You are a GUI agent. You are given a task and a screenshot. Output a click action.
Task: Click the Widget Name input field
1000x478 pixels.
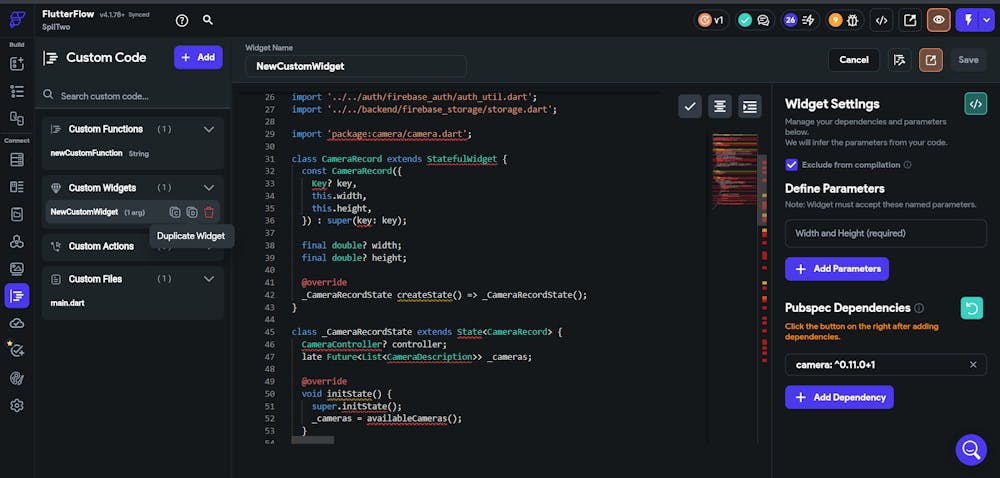click(355, 66)
